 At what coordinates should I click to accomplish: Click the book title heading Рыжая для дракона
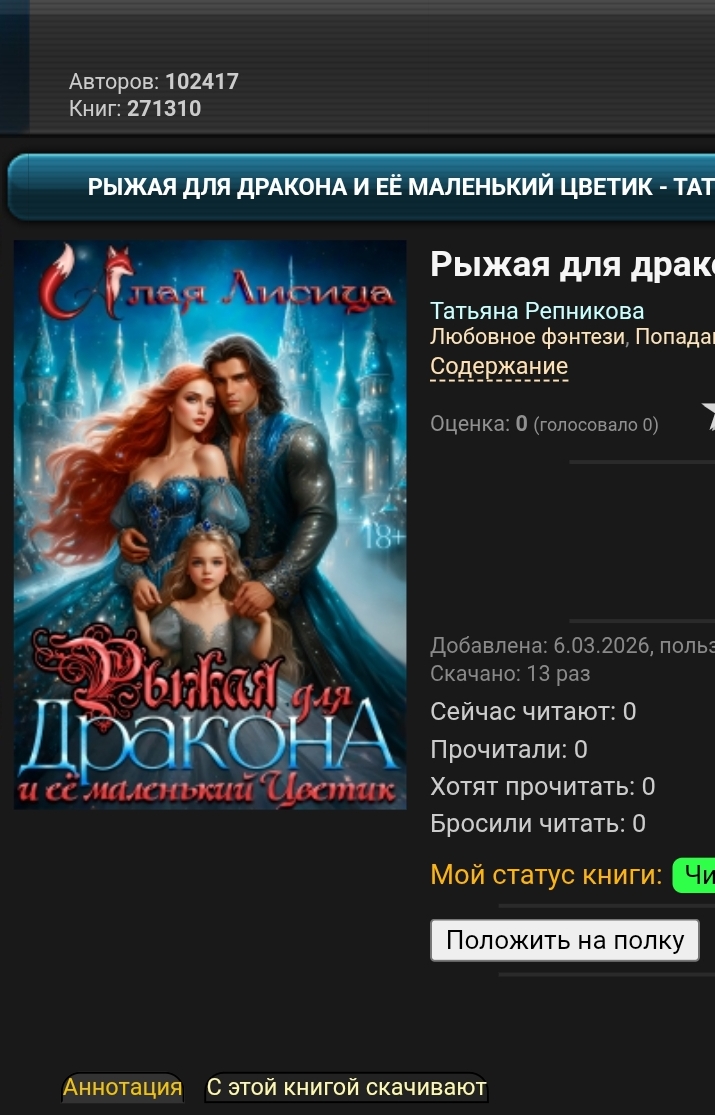click(x=572, y=265)
